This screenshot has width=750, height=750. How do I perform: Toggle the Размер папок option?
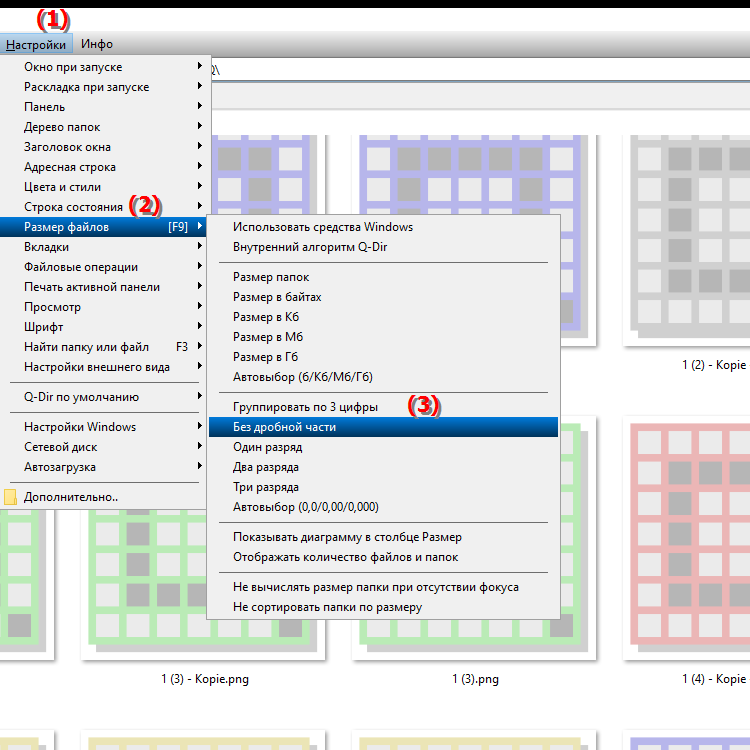(383, 277)
